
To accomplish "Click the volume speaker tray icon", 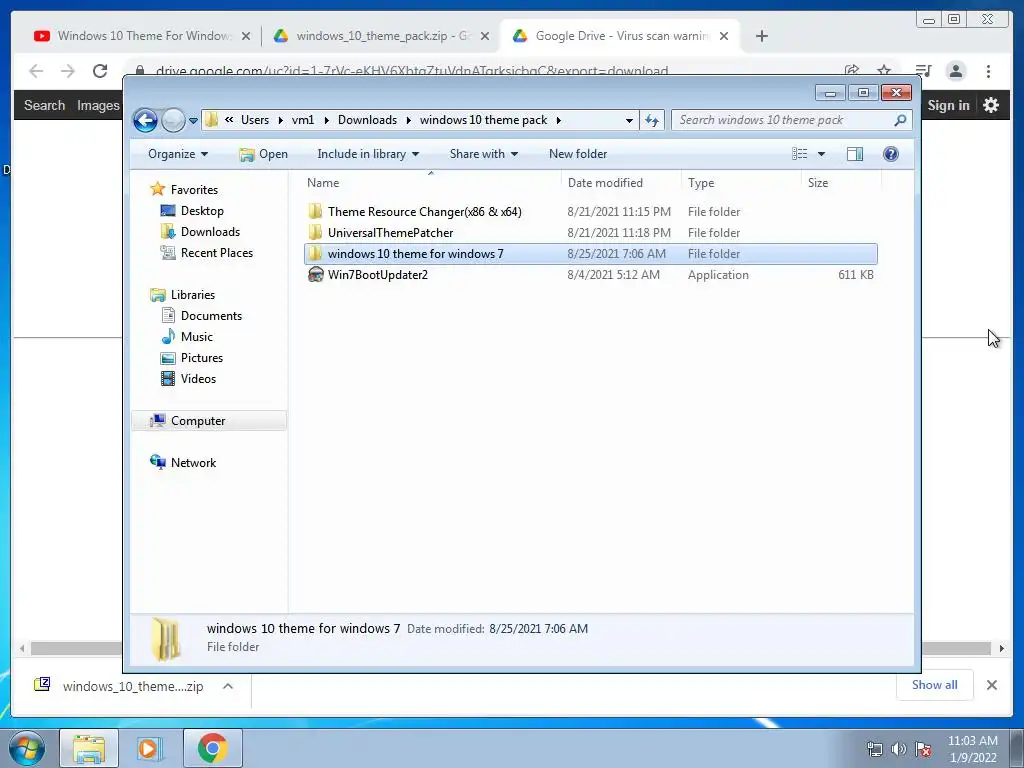I will click(899, 749).
